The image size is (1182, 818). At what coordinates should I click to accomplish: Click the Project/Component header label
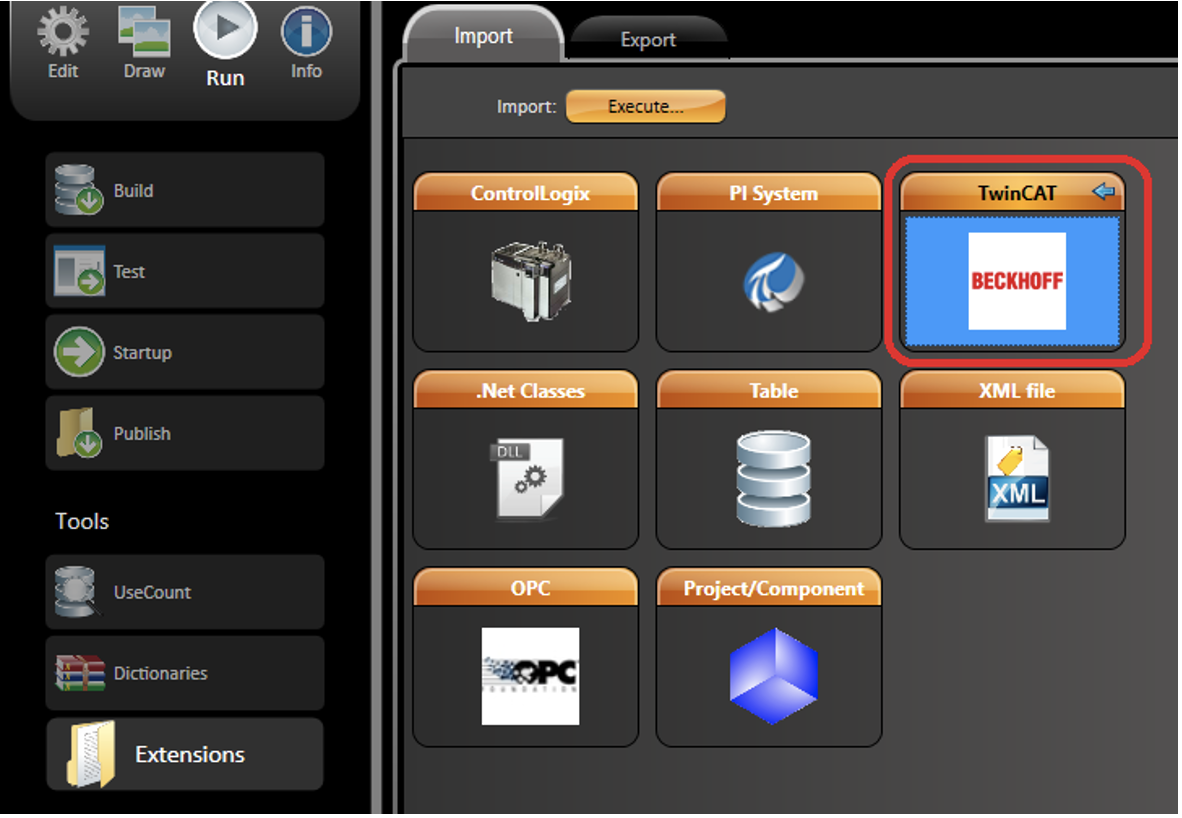coord(773,588)
